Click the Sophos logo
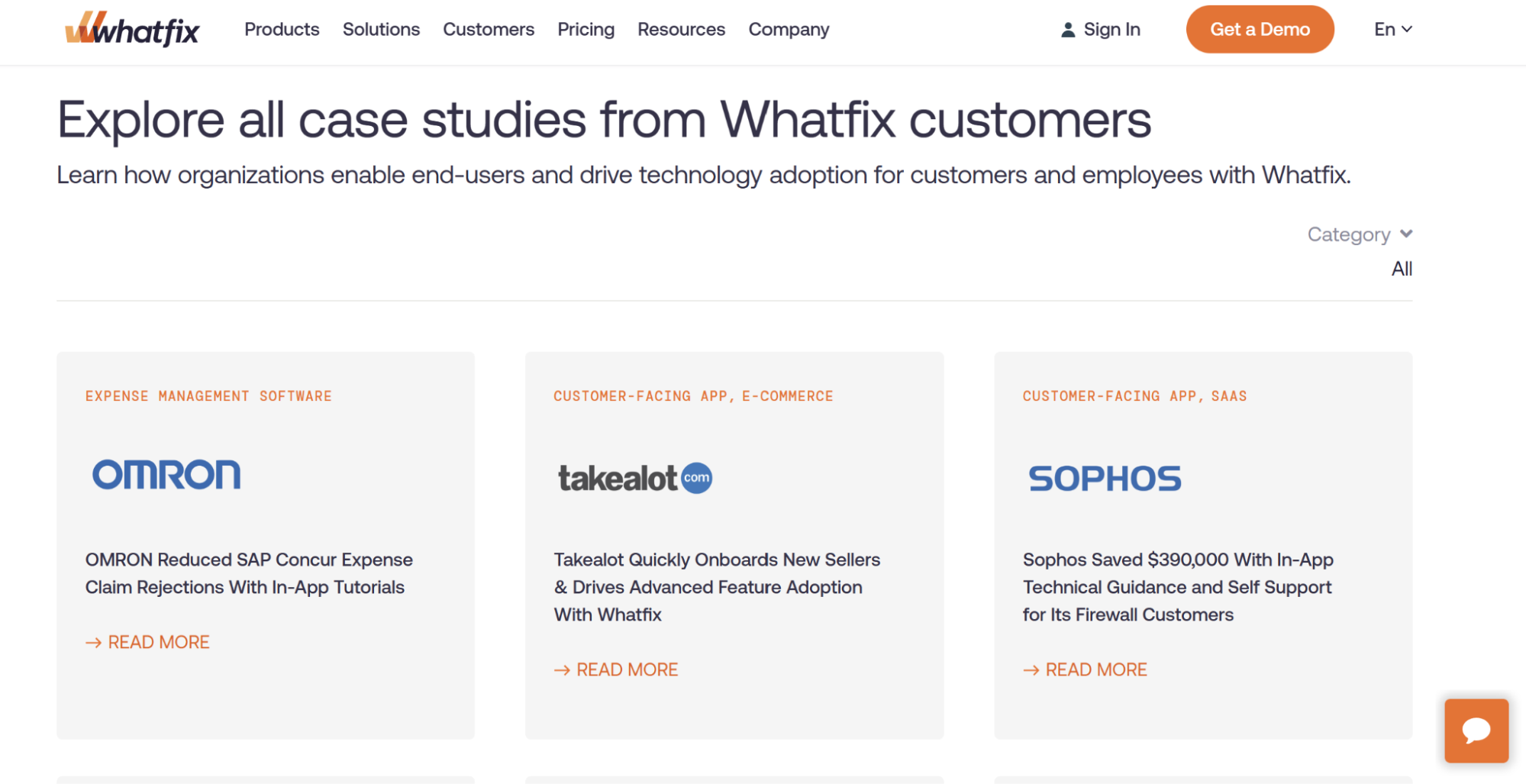1526x784 pixels. point(1104,479)
